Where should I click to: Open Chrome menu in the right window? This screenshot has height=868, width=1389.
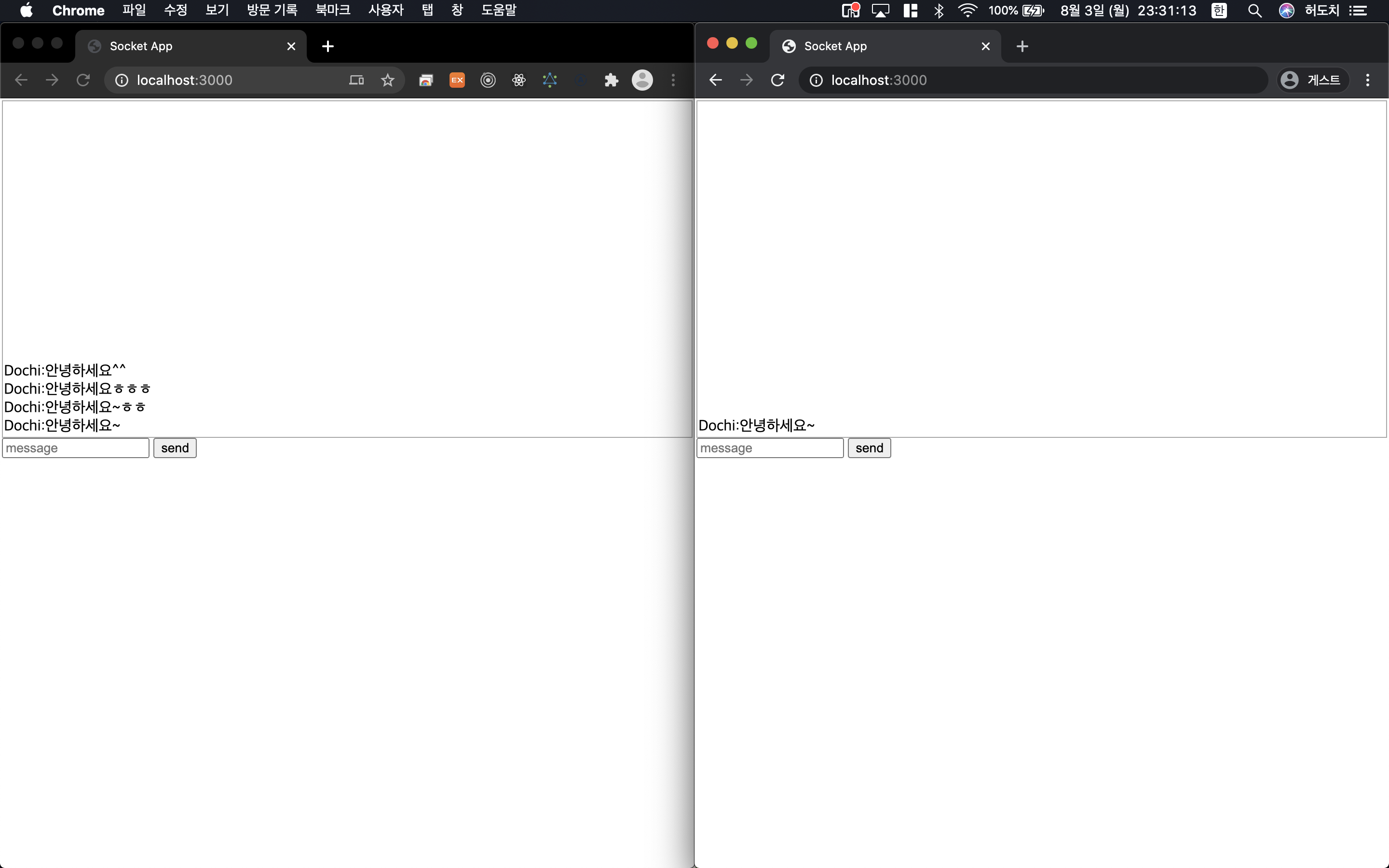coord(1368,80)
